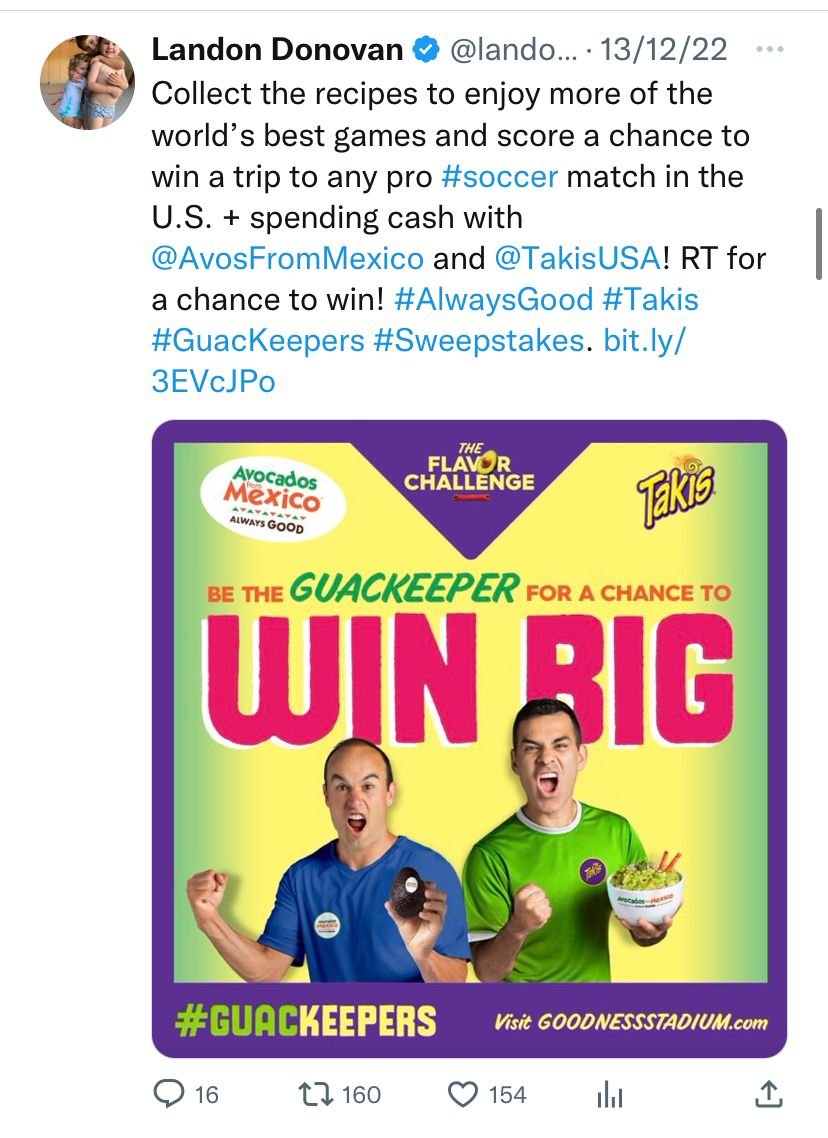Visit the @TakisUSA mention
Image resolution: width=828 pixels, height=1138 pixels.
pos(578,258)
